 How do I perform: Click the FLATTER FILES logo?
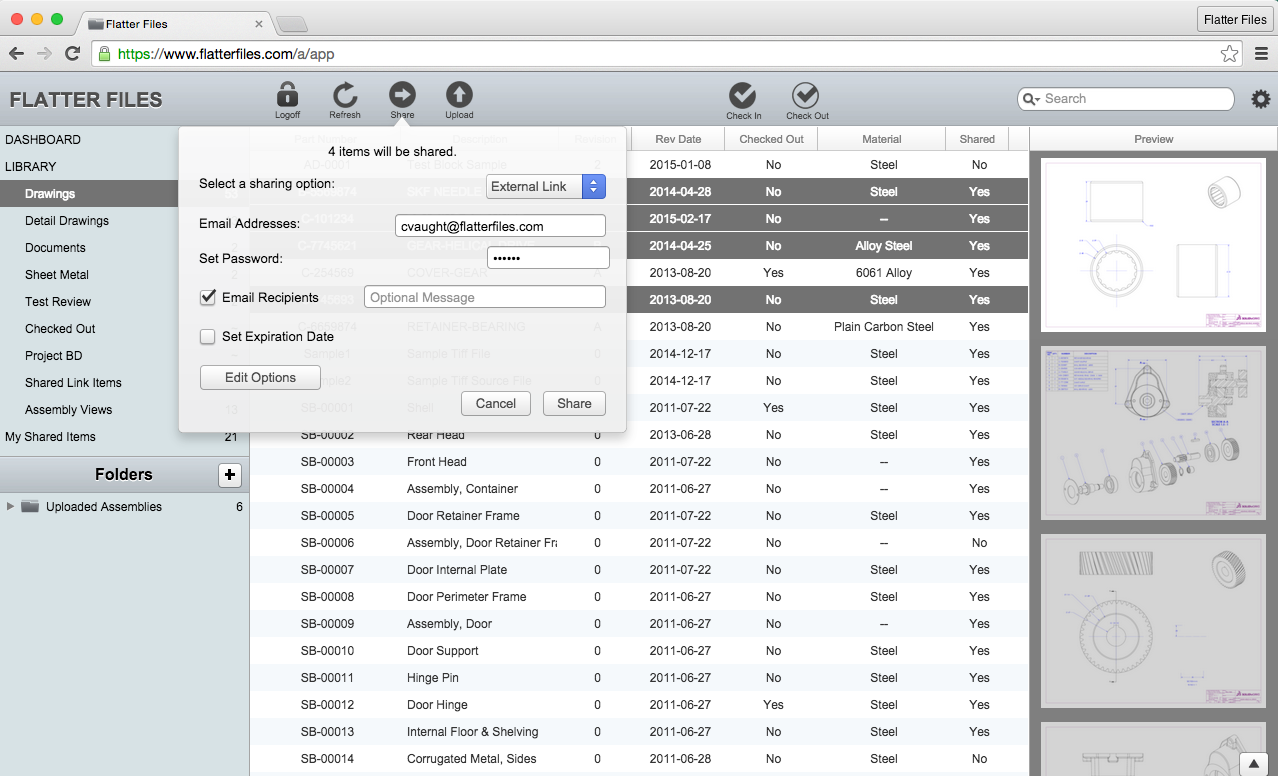point(86,100)
